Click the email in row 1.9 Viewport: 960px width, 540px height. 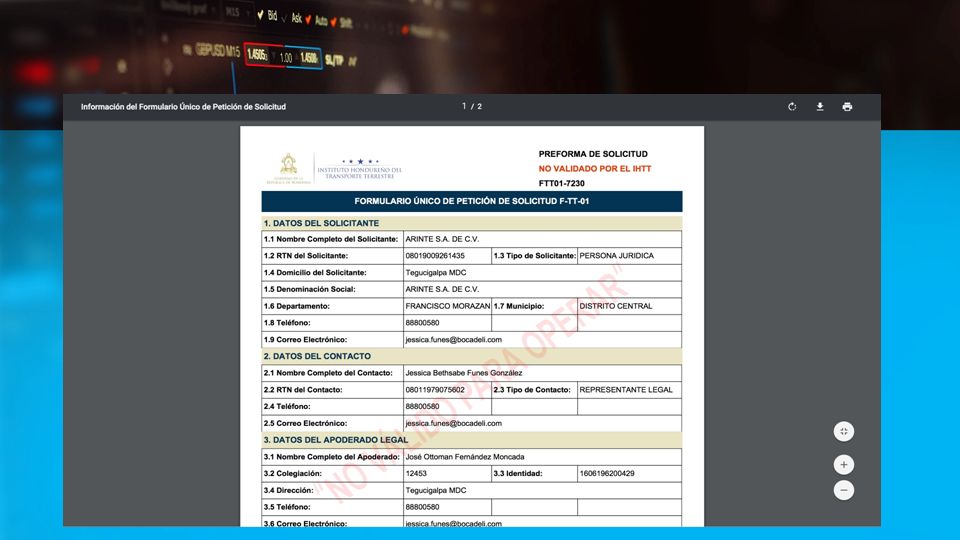(453, 340)
